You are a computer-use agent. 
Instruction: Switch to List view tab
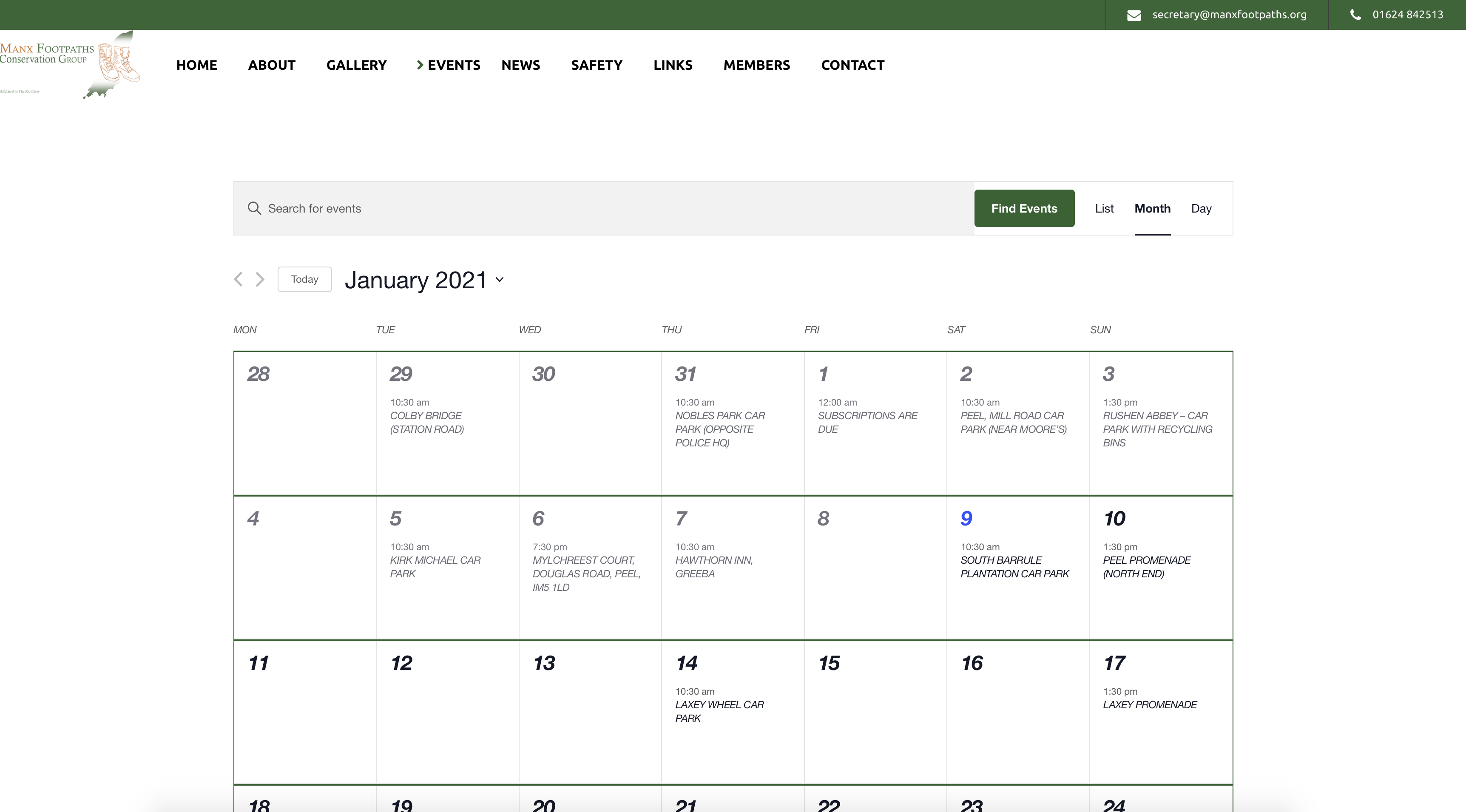click(x=1104, y=208)
